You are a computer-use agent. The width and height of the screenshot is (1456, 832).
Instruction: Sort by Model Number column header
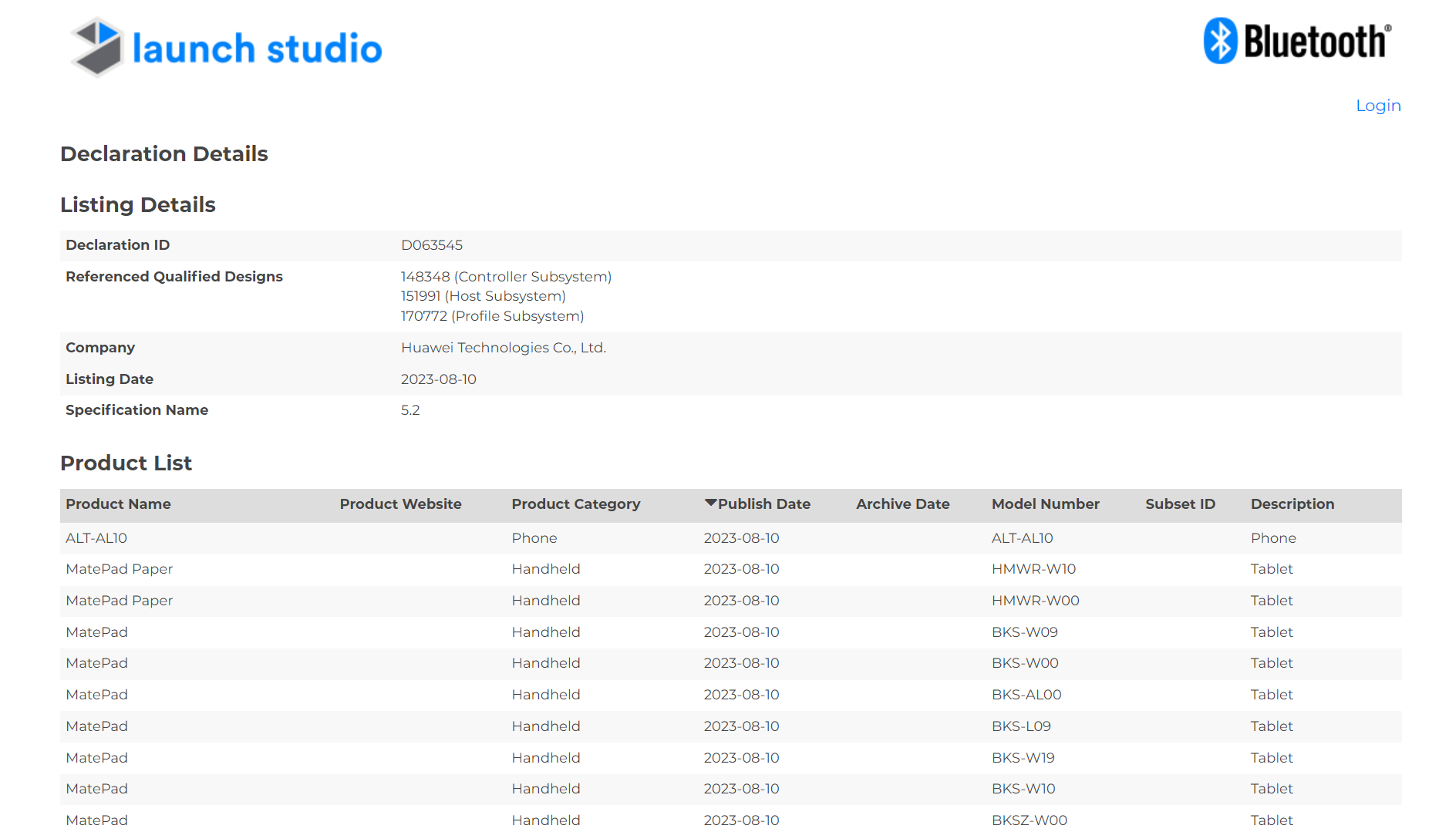coord(1045,504)
